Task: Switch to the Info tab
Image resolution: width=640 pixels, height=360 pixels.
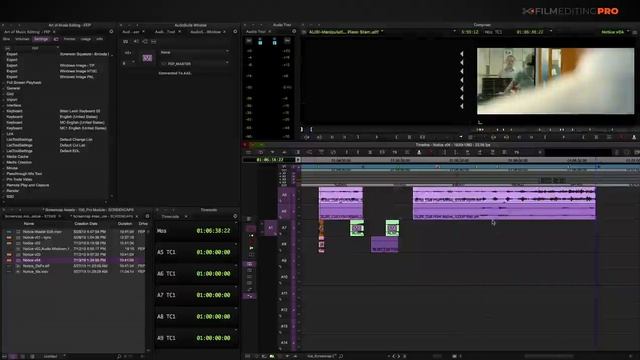Action: click(x=99, y=39)
